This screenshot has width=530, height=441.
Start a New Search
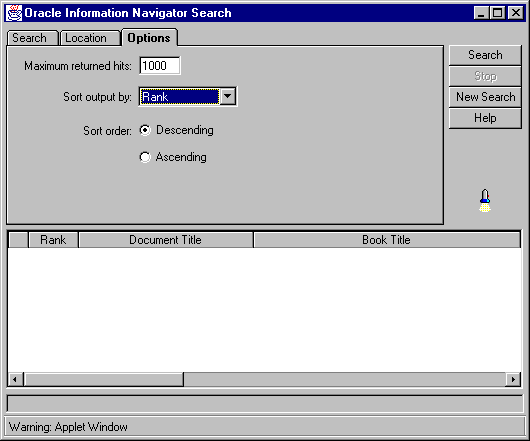(485, 97)
